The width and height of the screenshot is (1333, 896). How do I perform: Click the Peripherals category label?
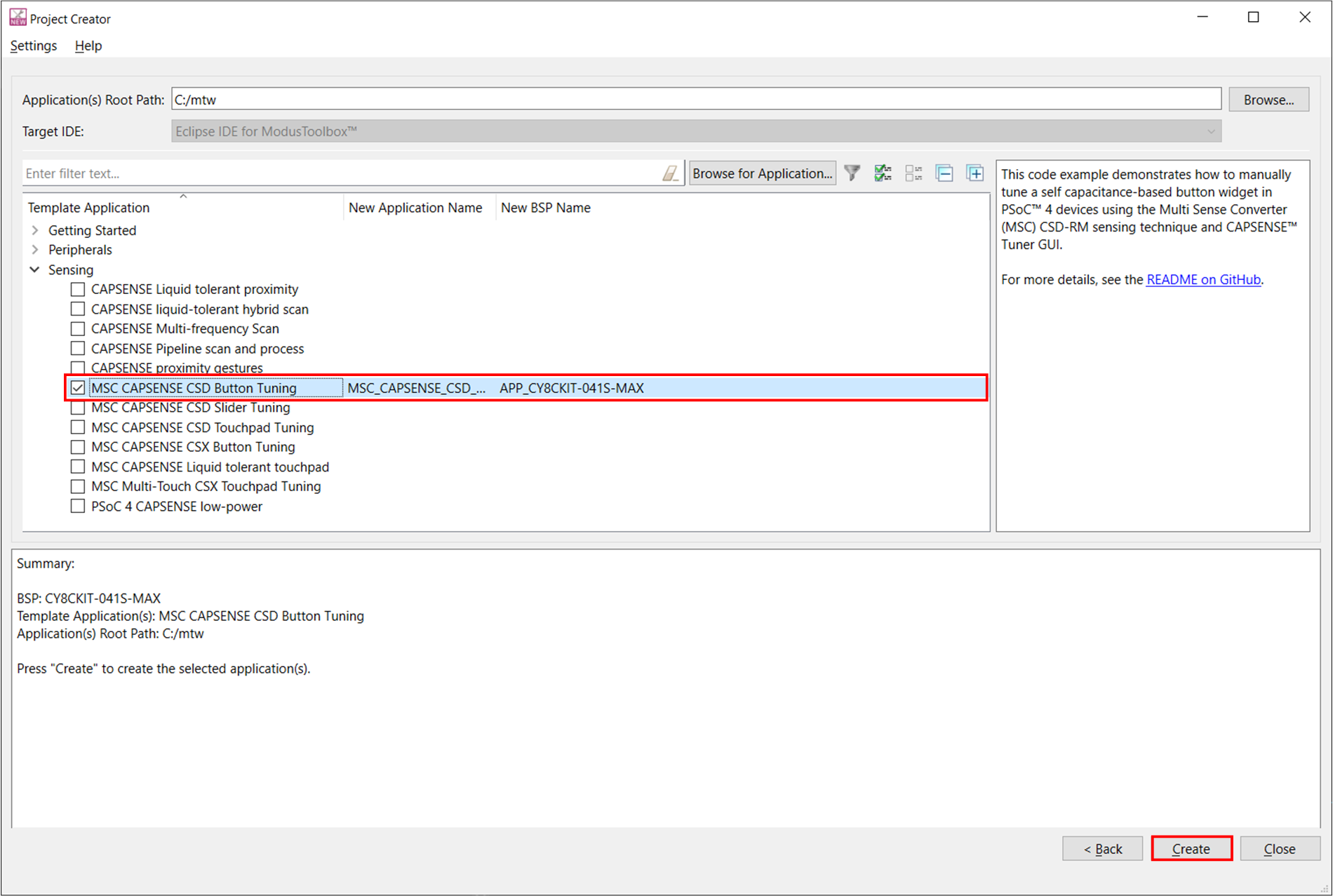point(80,250)
